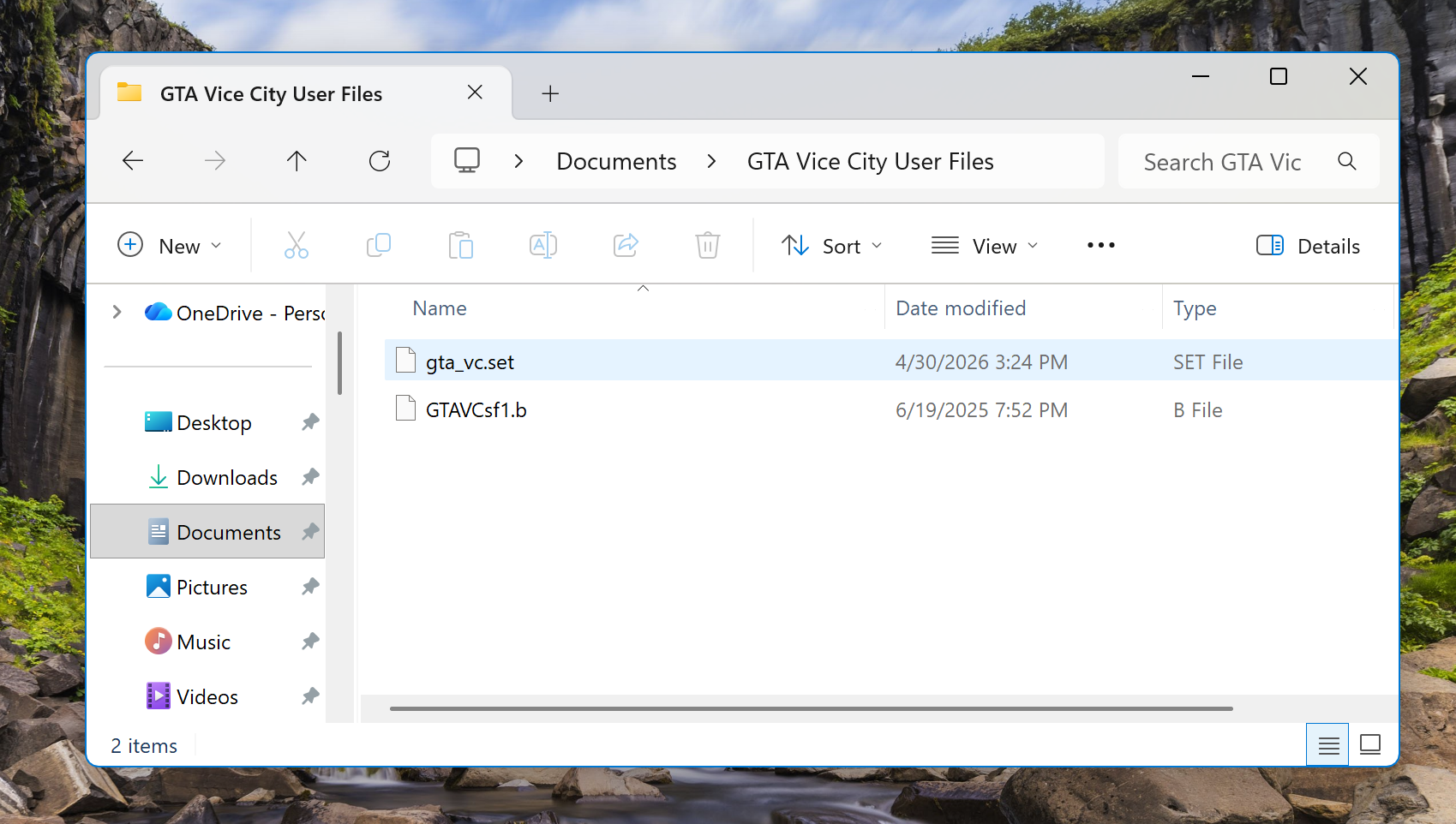Open the View layout dropdown

[985, 246]
